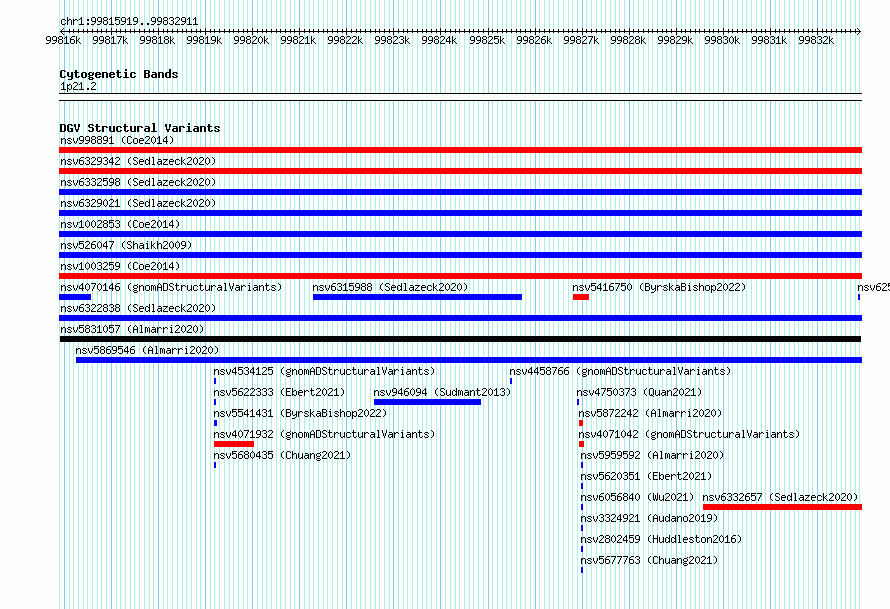Click the blue bar under nsv6332598
The image size is (890, 609).
(460, 192)
